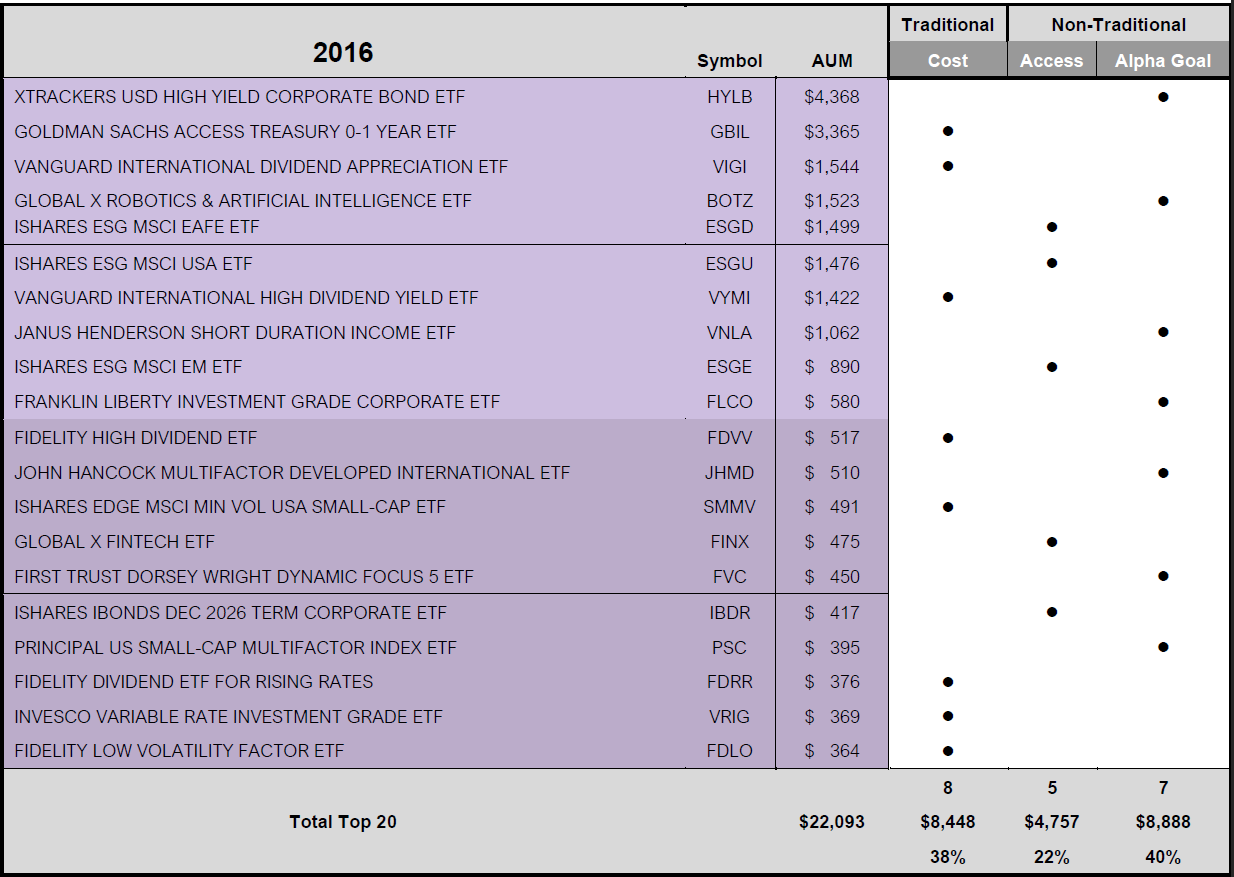Click the FLCO symbol cell
Image resolution: width=1234 pixels, height=877 pixels.
729,402
